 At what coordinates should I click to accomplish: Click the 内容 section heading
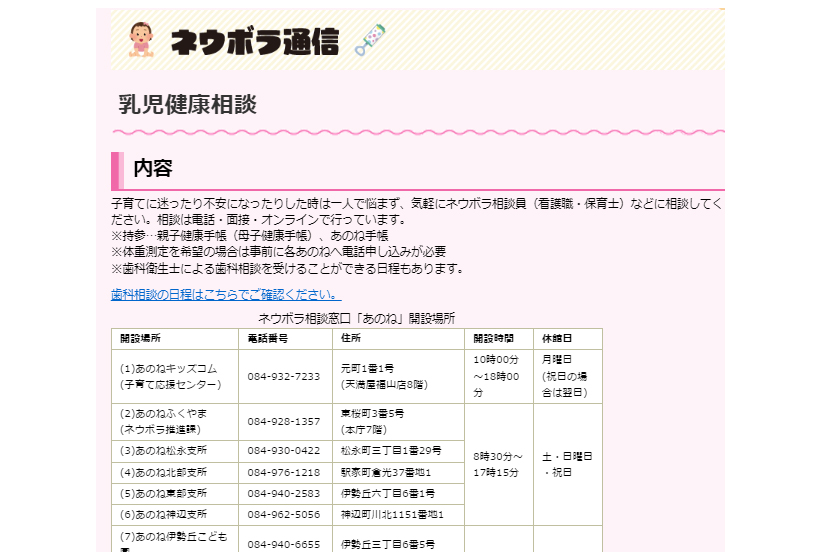click(153, 169)
